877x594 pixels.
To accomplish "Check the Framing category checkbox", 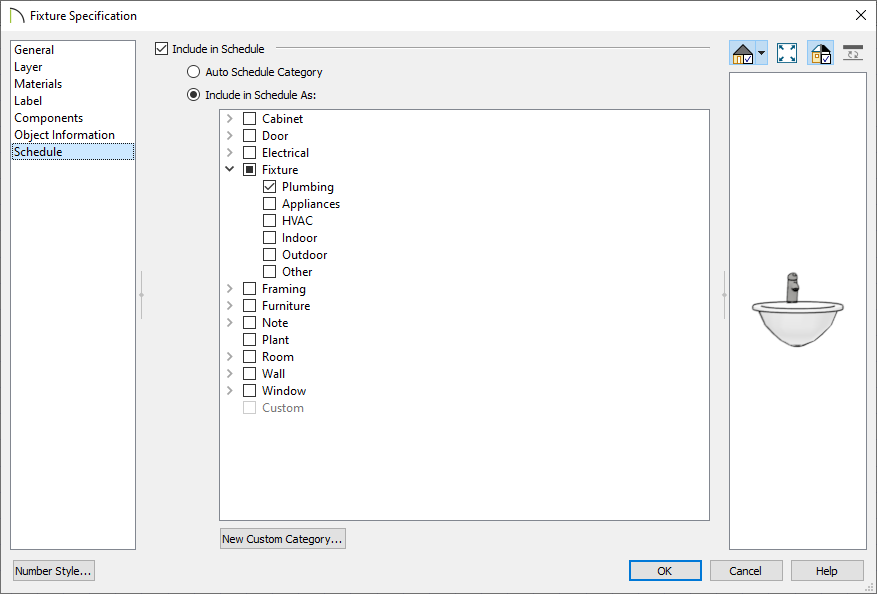I will tap(249, 289).
